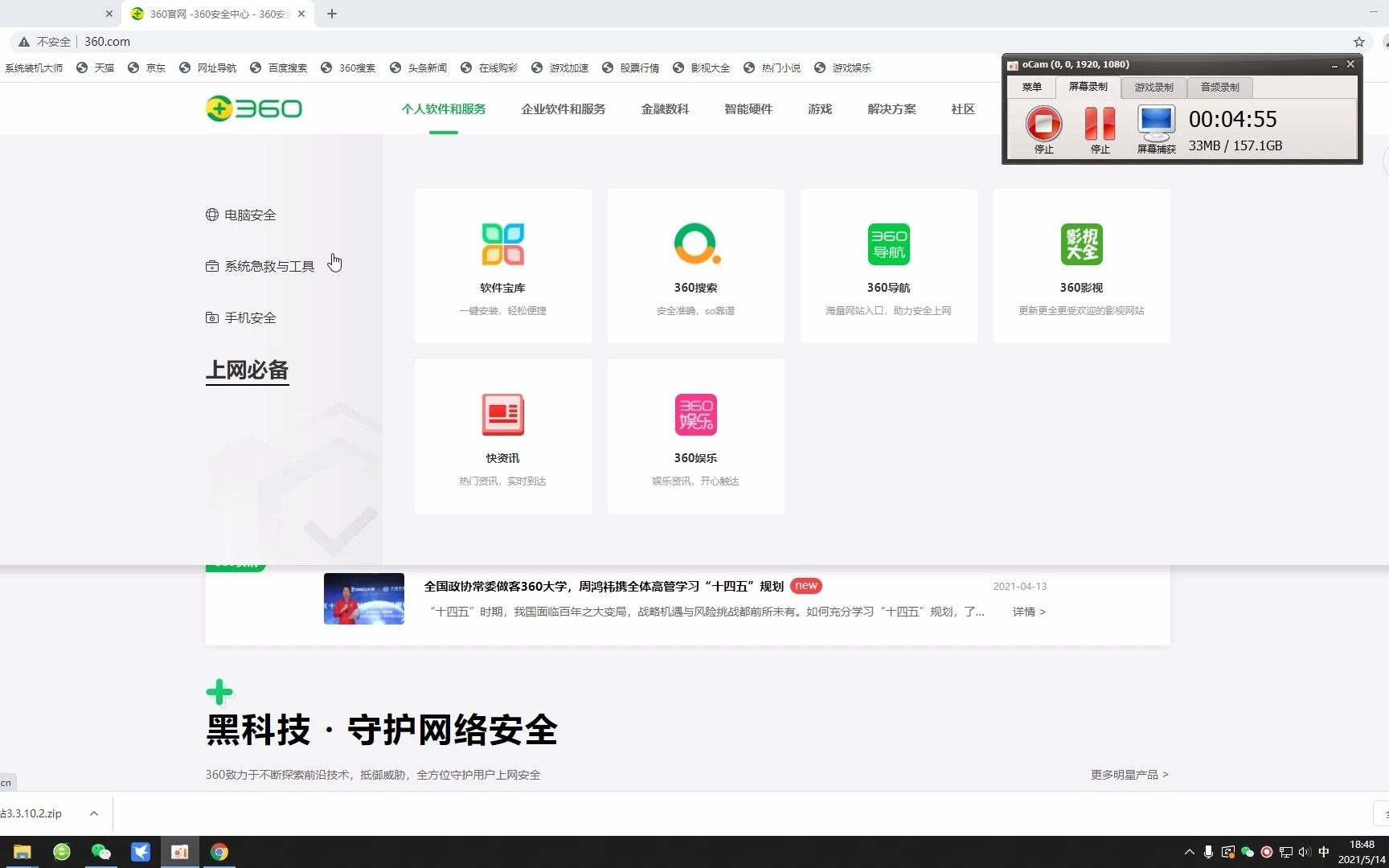Image resolution: width=1389 pixels, height=868 pixels.
Task: Select 上网必备 in the sidebar
Action: click(x=248, y=371)
